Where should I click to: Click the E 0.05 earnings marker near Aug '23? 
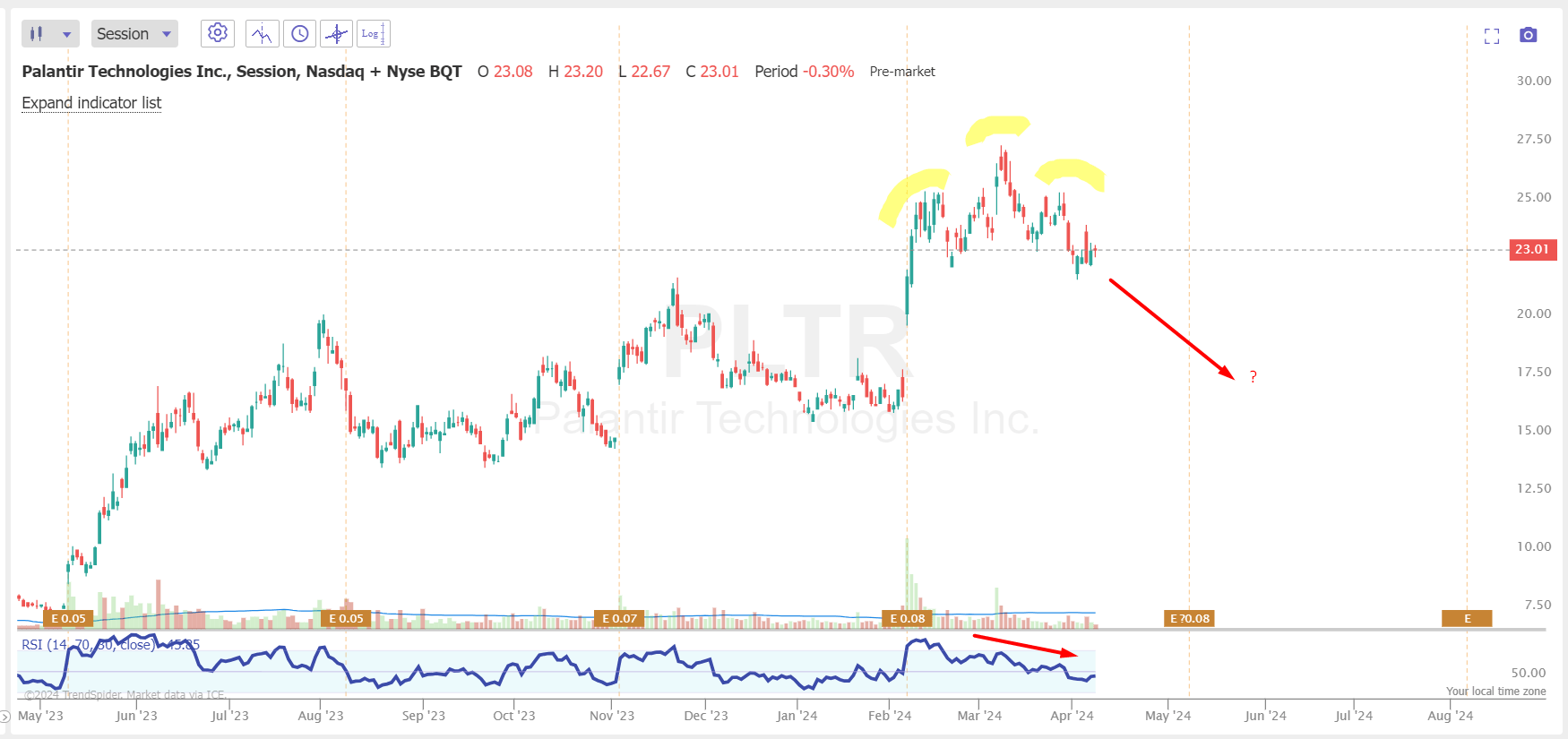(346, 618)
